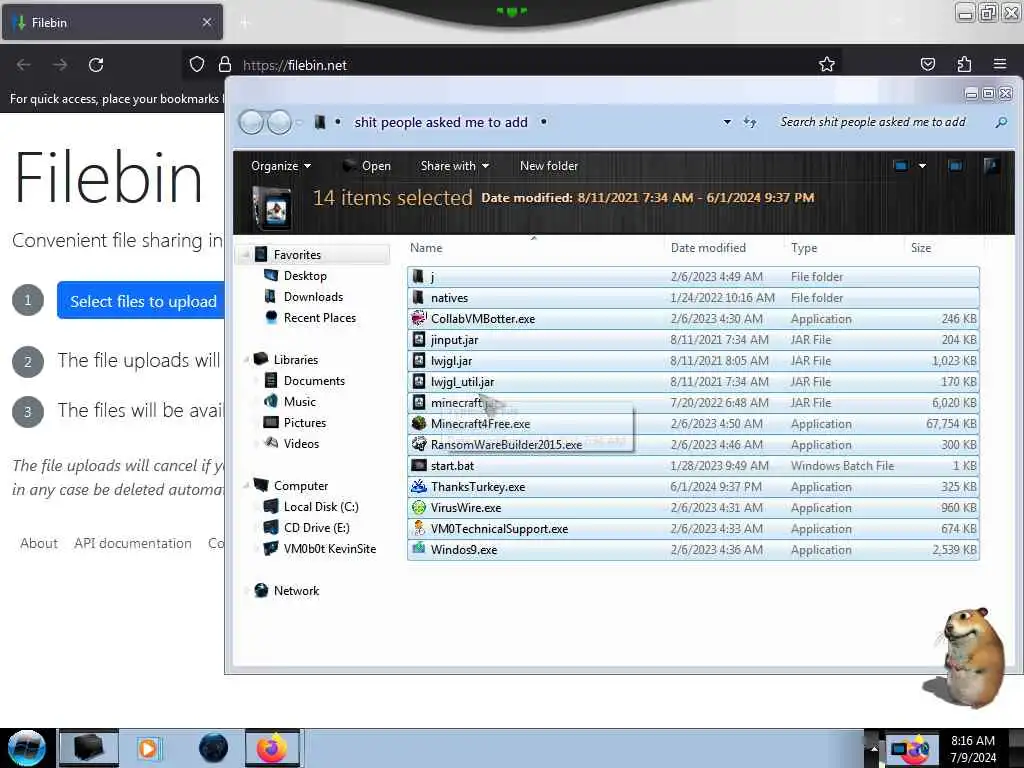1024x768 pixels.
Task: Expand the Network tree node
Action: (x=246, y=590)
